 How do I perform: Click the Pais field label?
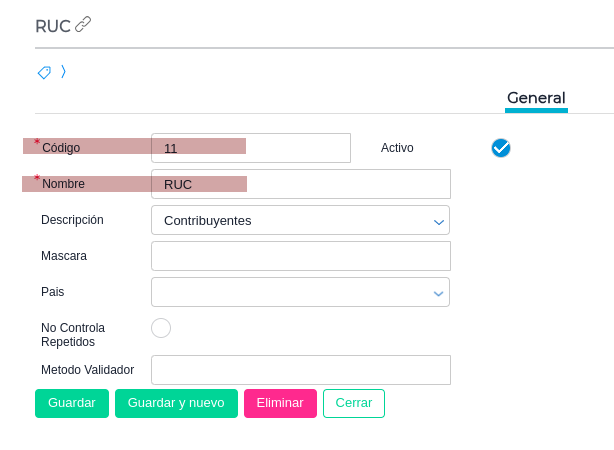pyautogui.click(x=53, y=292)
